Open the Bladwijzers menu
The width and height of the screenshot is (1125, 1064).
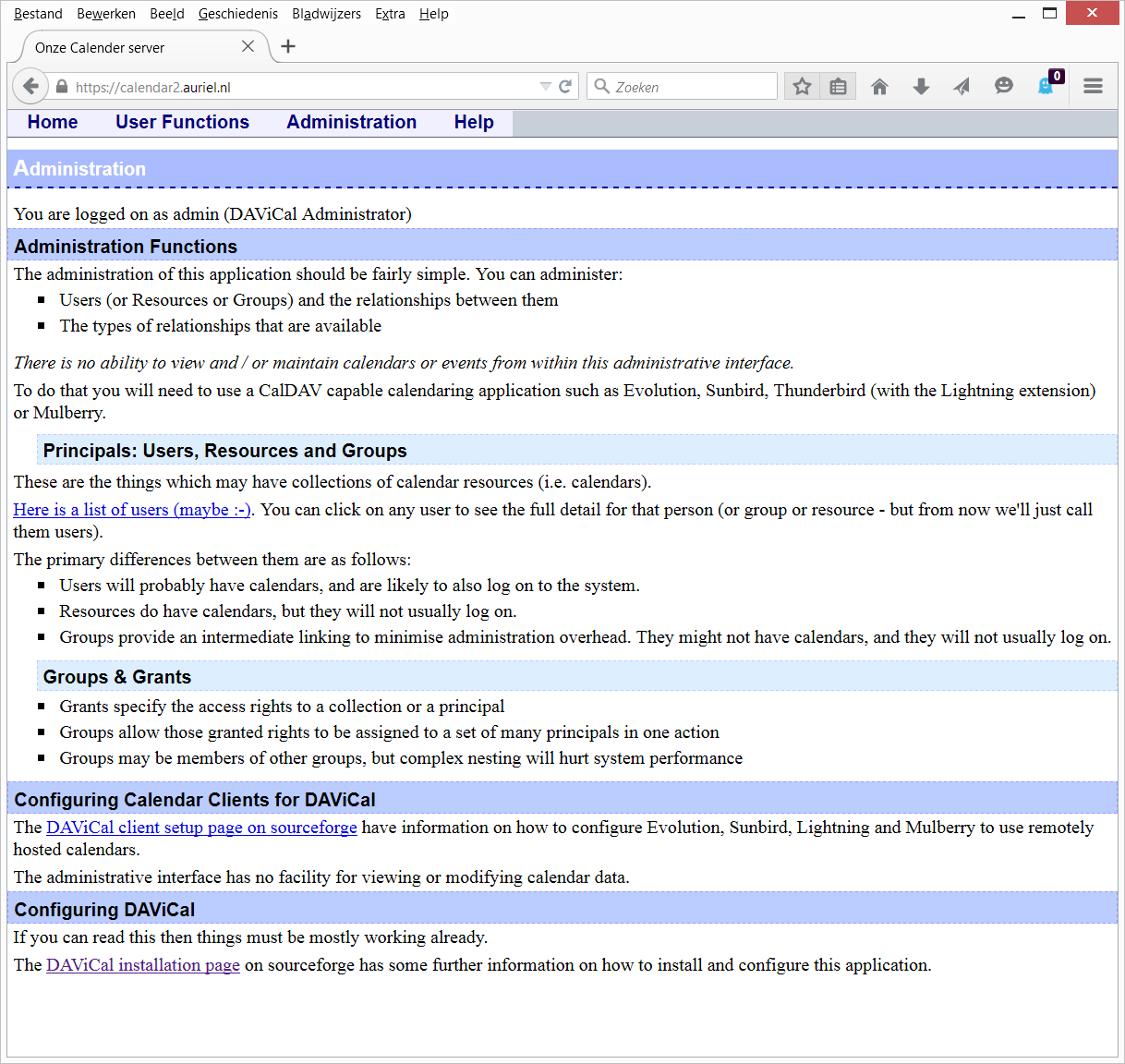tap(326, 14)
